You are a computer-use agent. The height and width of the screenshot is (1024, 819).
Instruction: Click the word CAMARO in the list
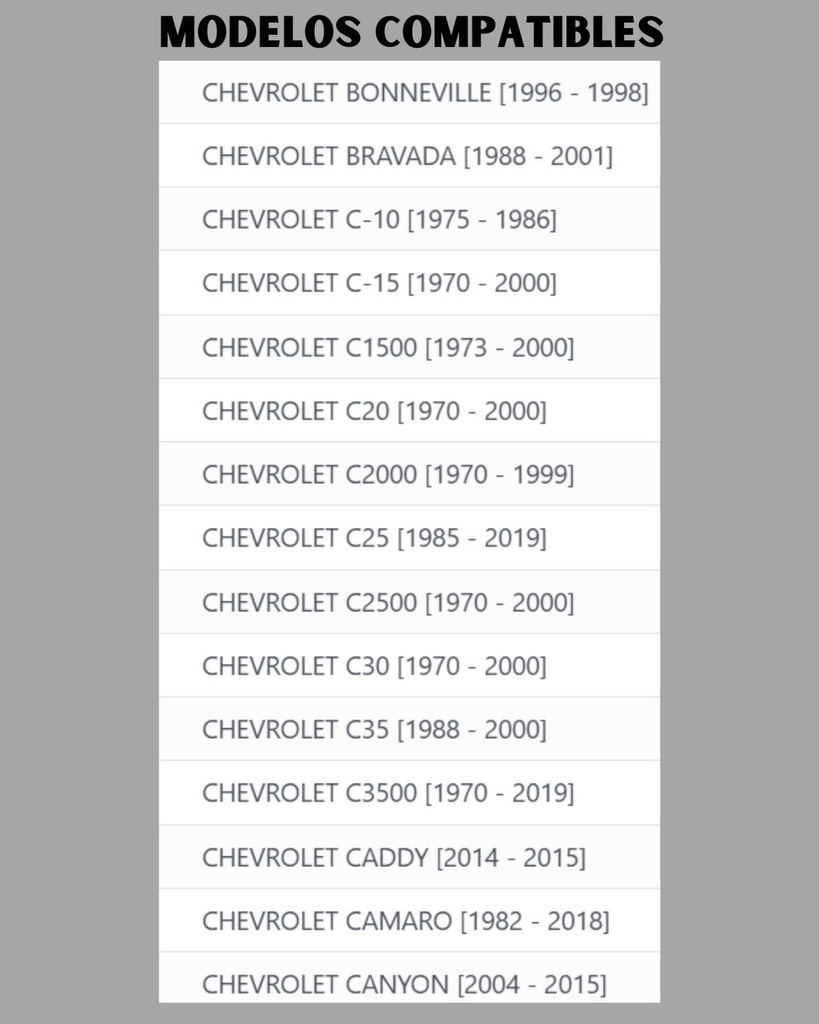[x=398, y=921]
